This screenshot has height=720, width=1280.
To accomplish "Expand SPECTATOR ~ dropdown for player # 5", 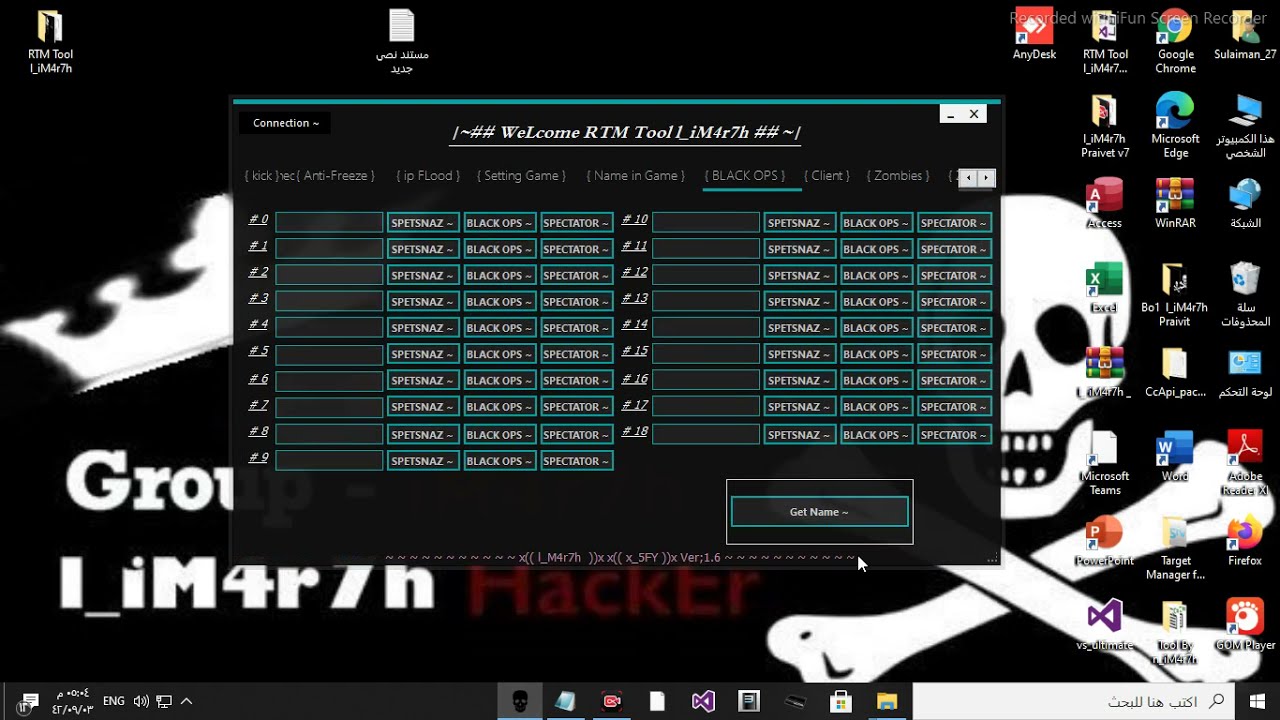I will [x=577, y=354].
